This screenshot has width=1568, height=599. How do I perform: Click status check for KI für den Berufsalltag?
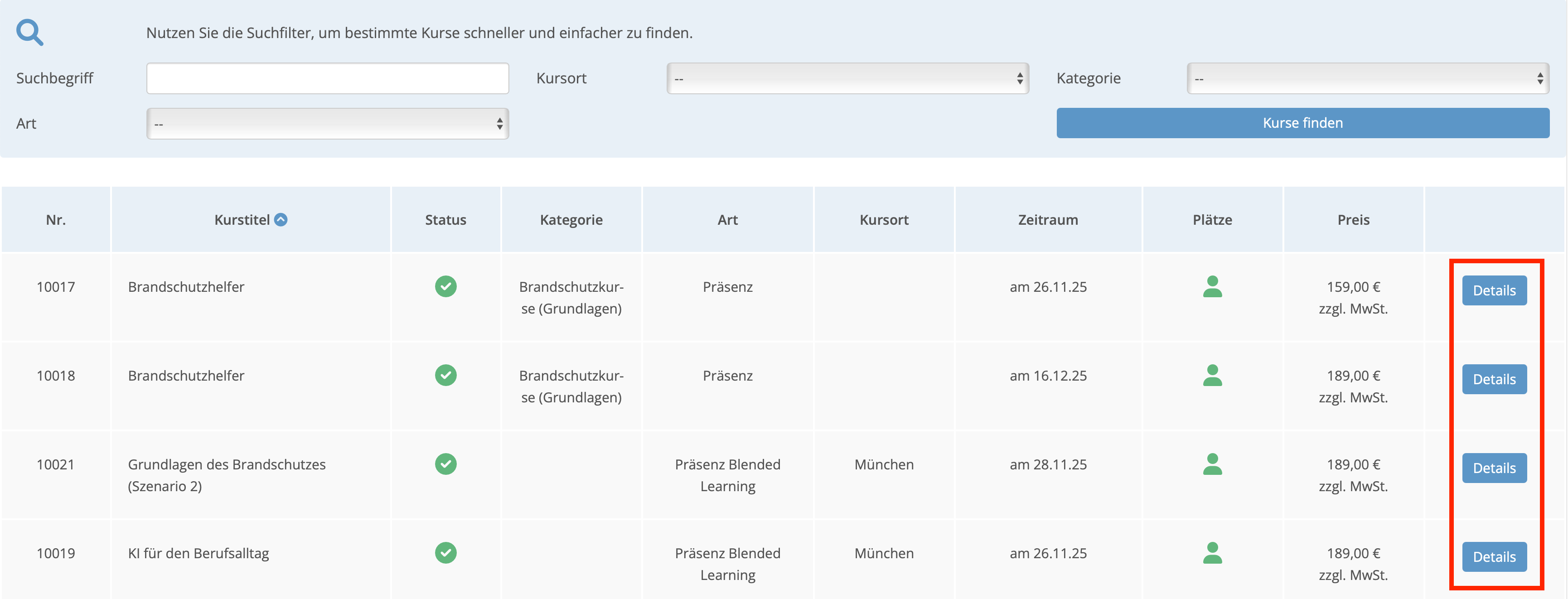(x=446, y=553)
